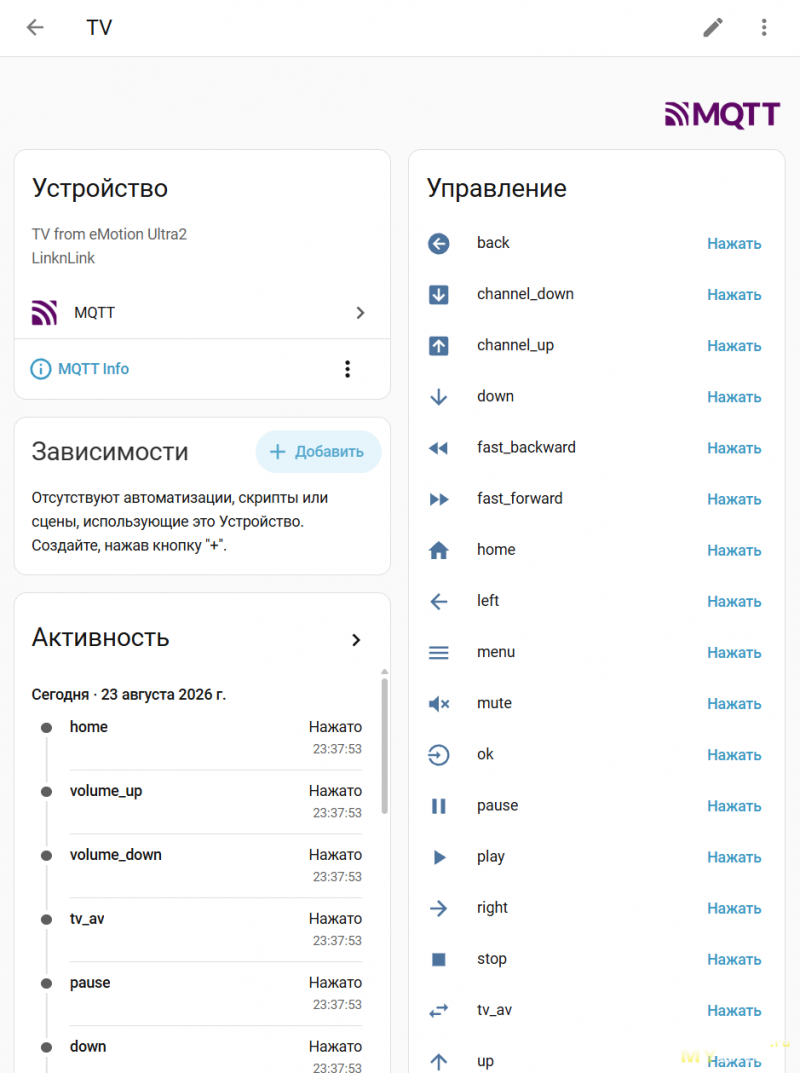Activate Нажать for menu
800x1073 pixels.
click(x=734, y=653)
